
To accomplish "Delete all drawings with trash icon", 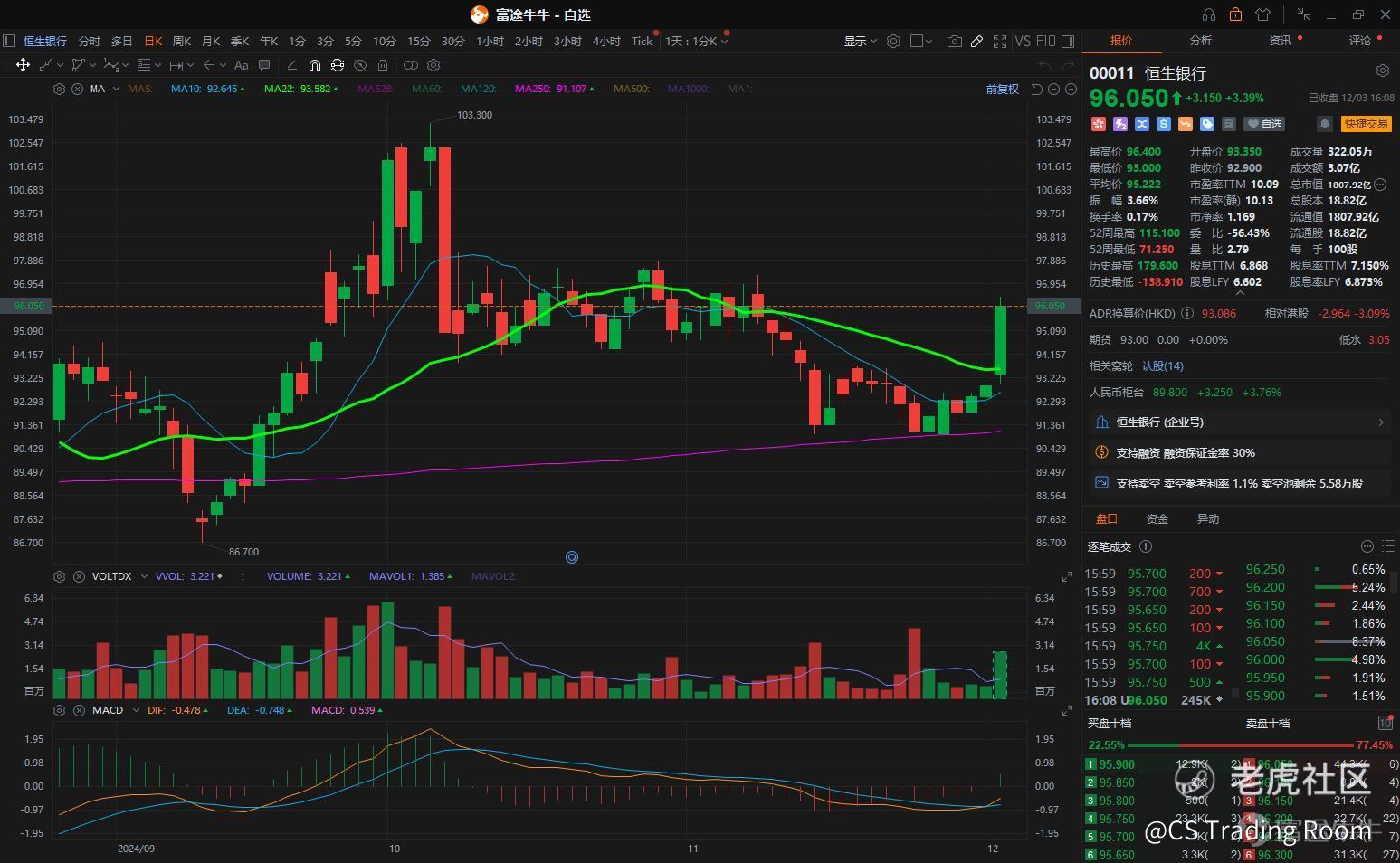I will [x=383, y=65].
